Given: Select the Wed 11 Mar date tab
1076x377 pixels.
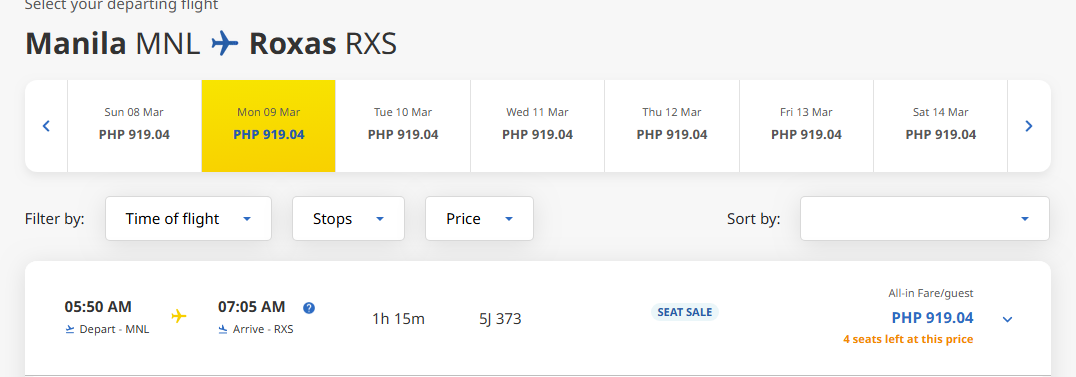Looking at the screenshot, I should tap(537, 126).
